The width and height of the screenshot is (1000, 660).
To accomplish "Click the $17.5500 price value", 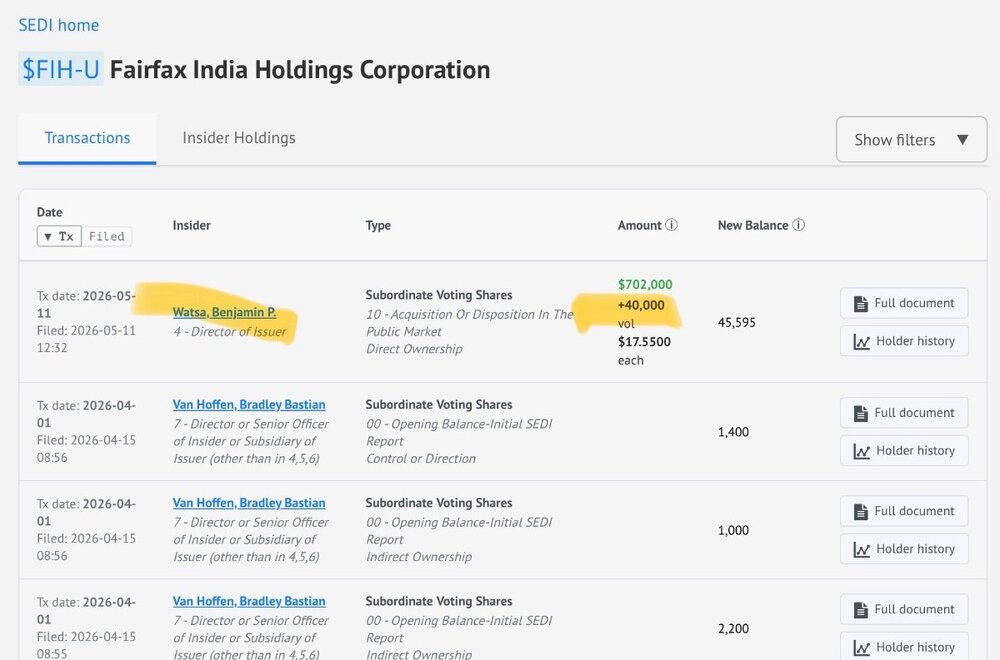I will (644, 341).
